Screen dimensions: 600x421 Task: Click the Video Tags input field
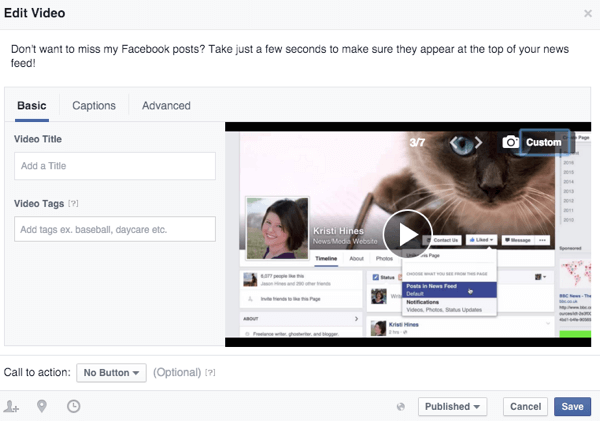[x=115, y=229]
